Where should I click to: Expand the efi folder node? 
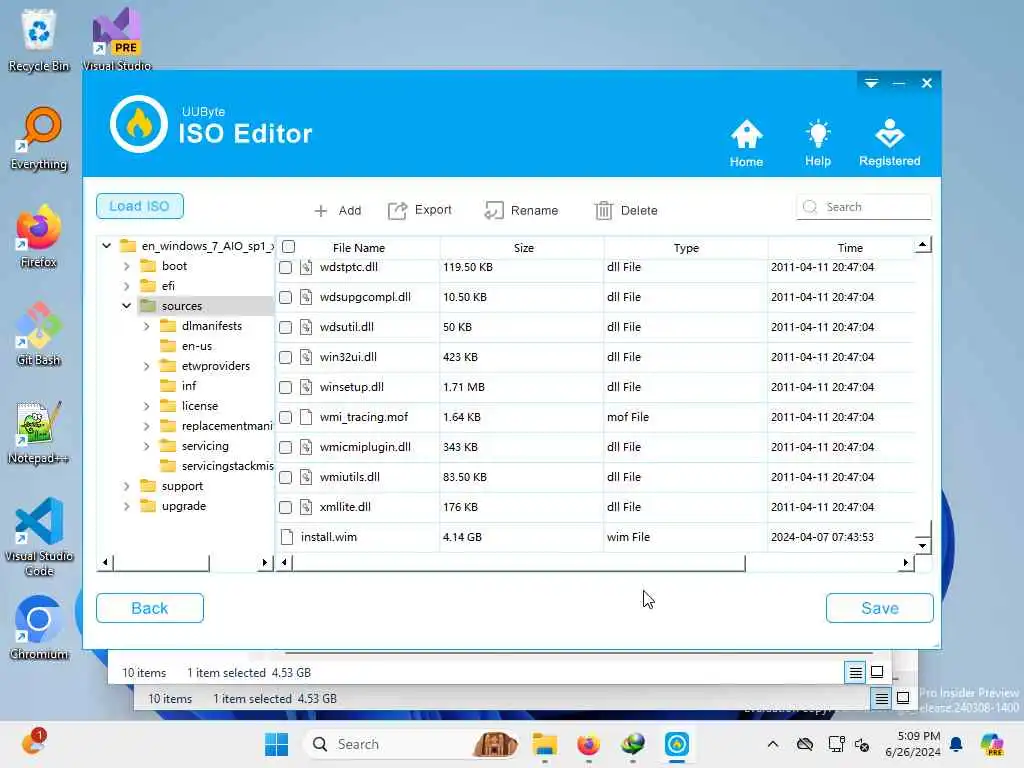point(127,286)
